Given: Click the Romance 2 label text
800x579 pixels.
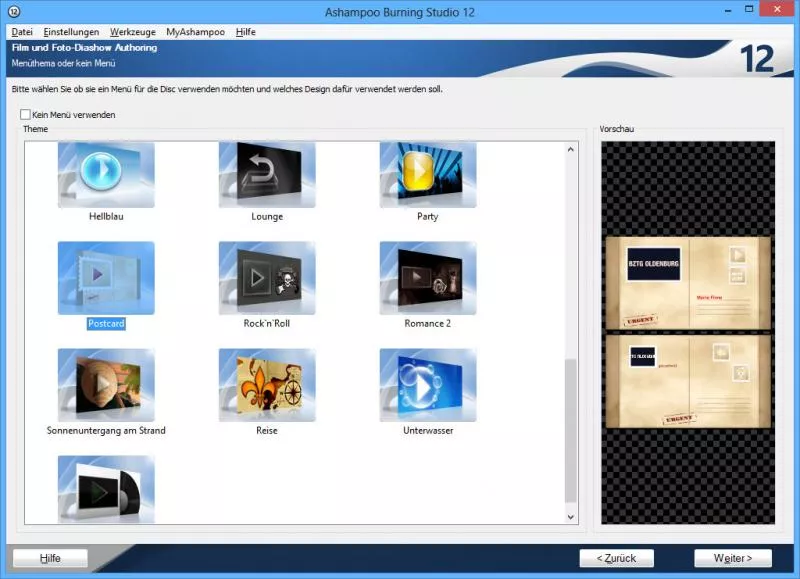Looking at the screenshot, I should pos(428,323).
